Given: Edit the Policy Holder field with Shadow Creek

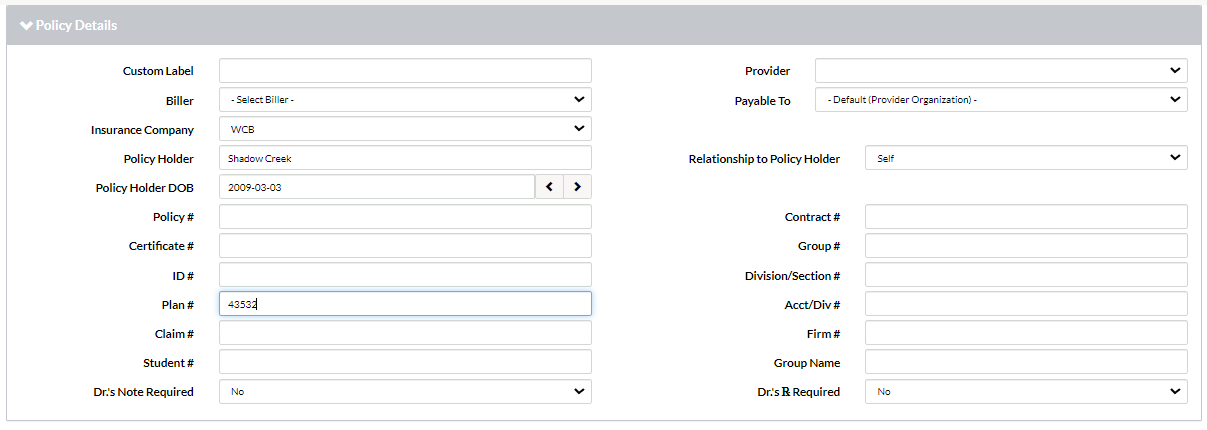Looking at the screenshot, I should pos(405,158).
